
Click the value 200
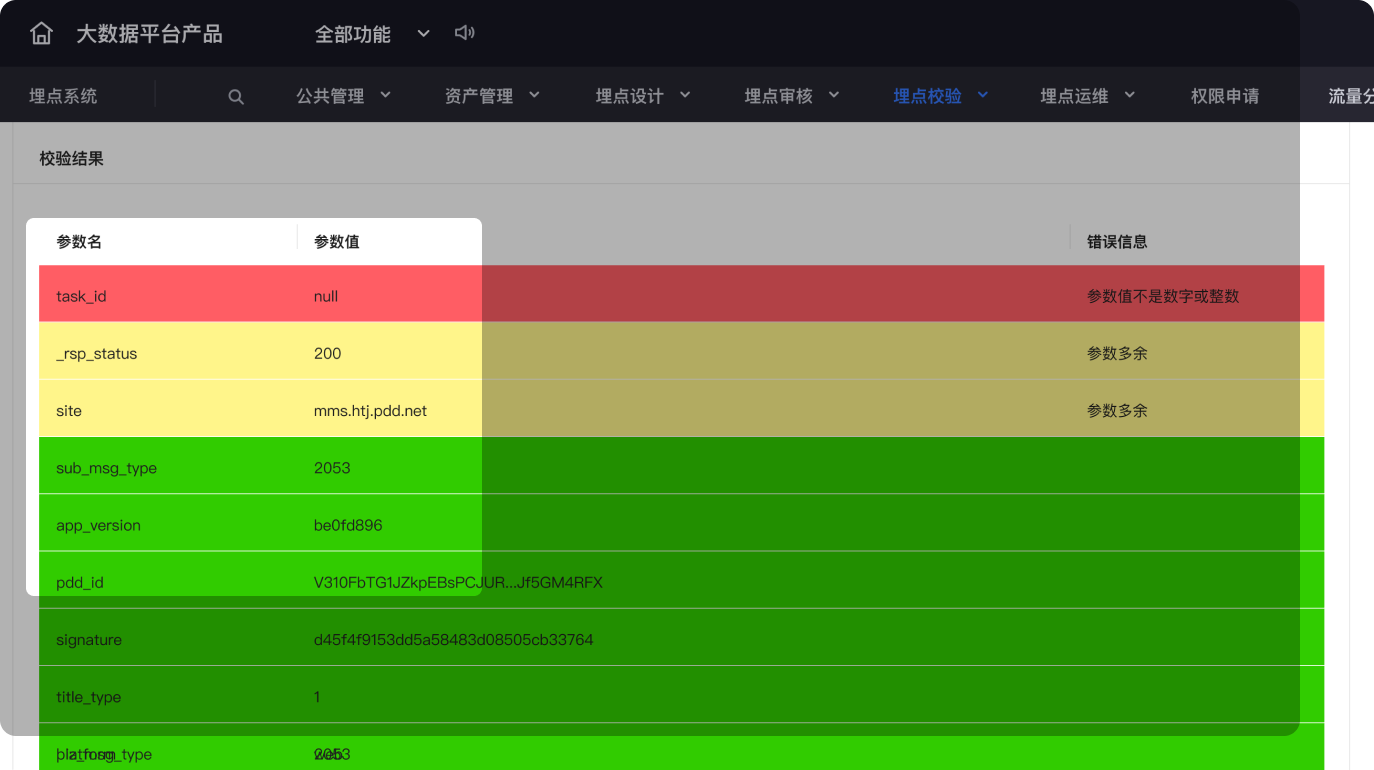point(328,354)
